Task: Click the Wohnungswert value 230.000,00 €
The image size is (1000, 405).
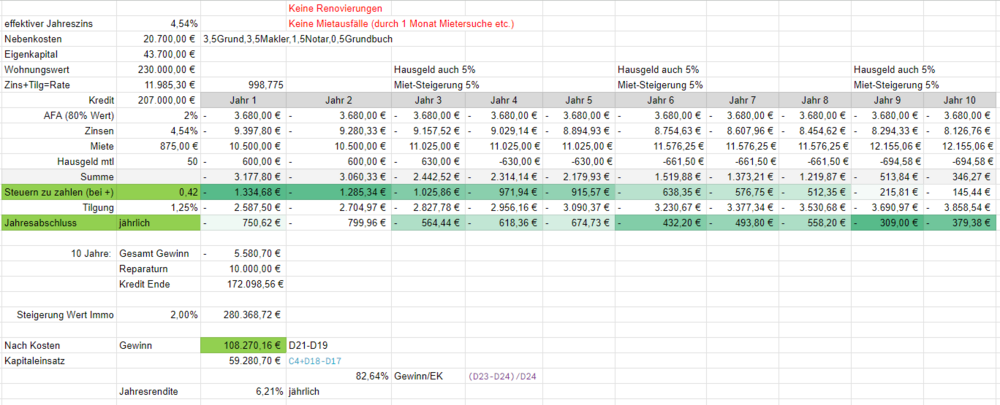Action: (x=166, y=70)
